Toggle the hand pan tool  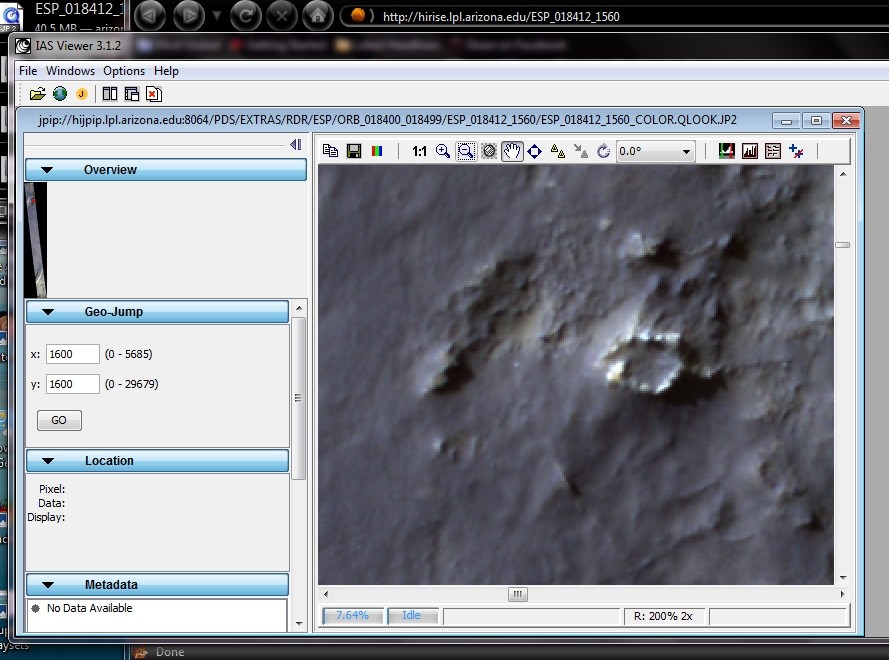(512, 151)
